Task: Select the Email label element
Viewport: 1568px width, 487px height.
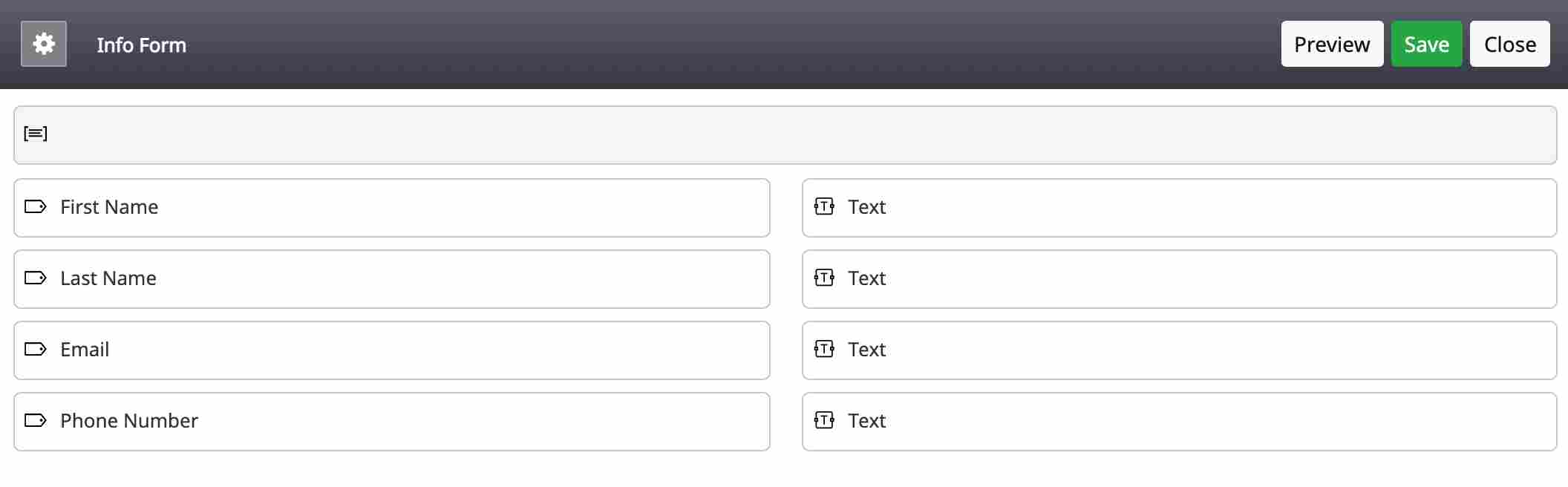Action: [391, 350]
